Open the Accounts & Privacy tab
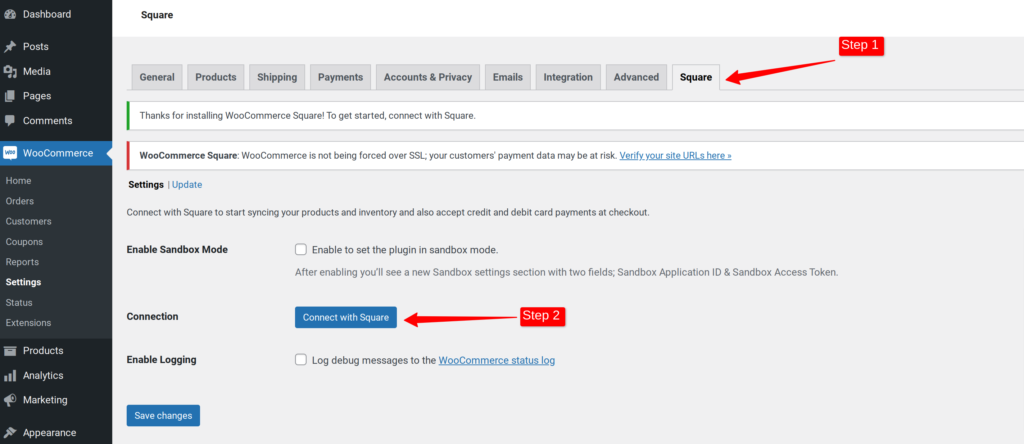 point(427,77)
